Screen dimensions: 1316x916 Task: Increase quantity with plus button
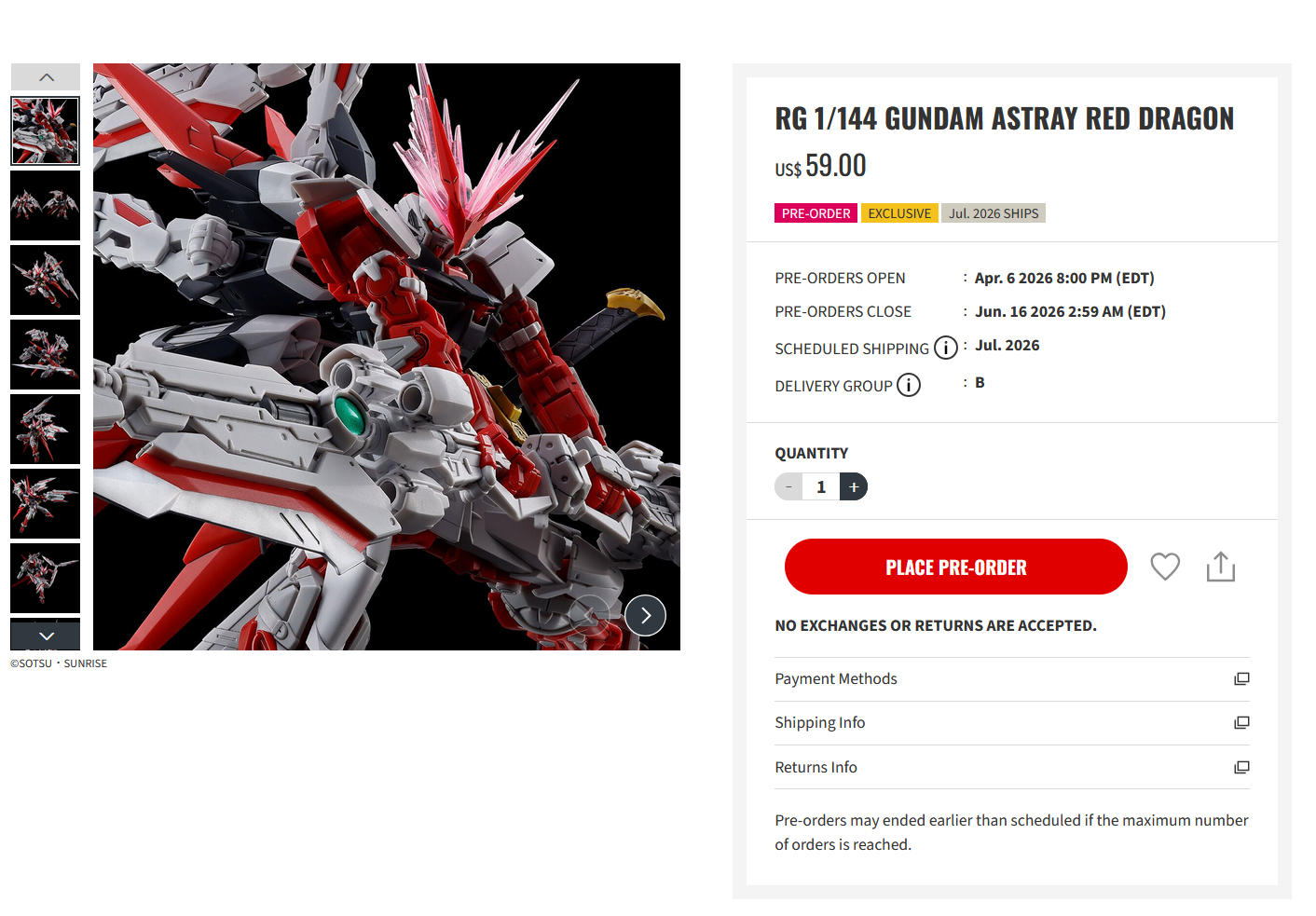pyautogui.click(x=854, y=486)
